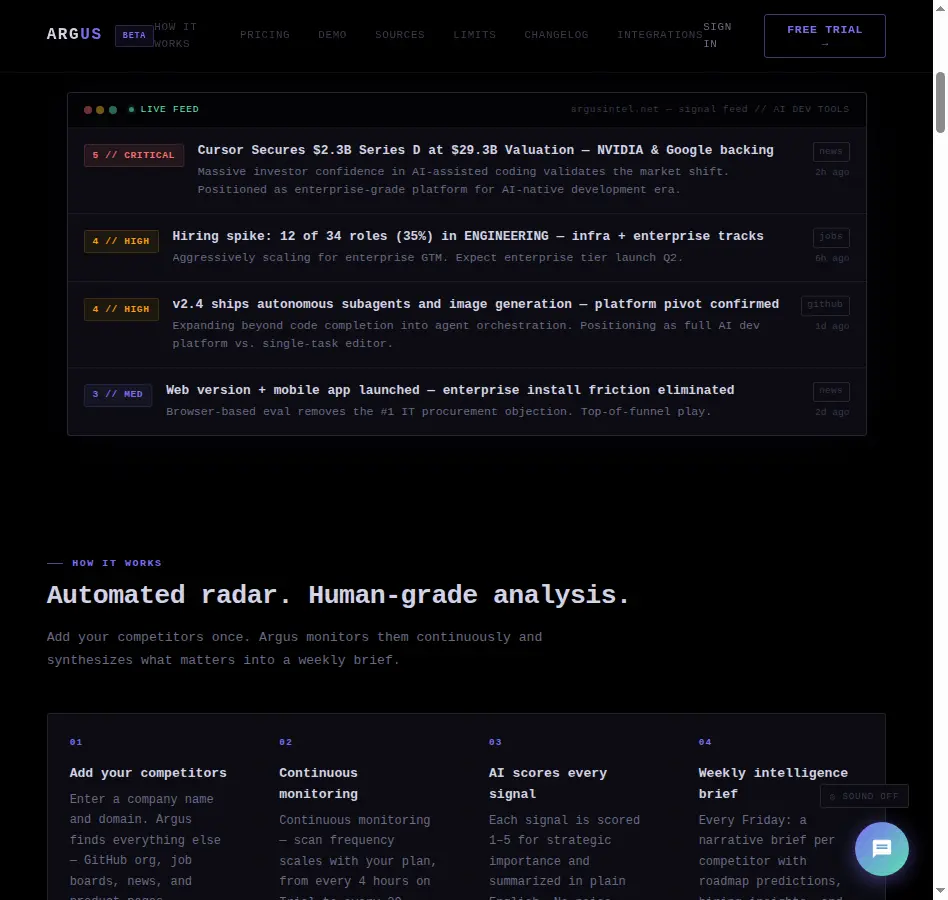Click the scrollbar down arrow
The image size is (948, 900).
click(940, 891)
